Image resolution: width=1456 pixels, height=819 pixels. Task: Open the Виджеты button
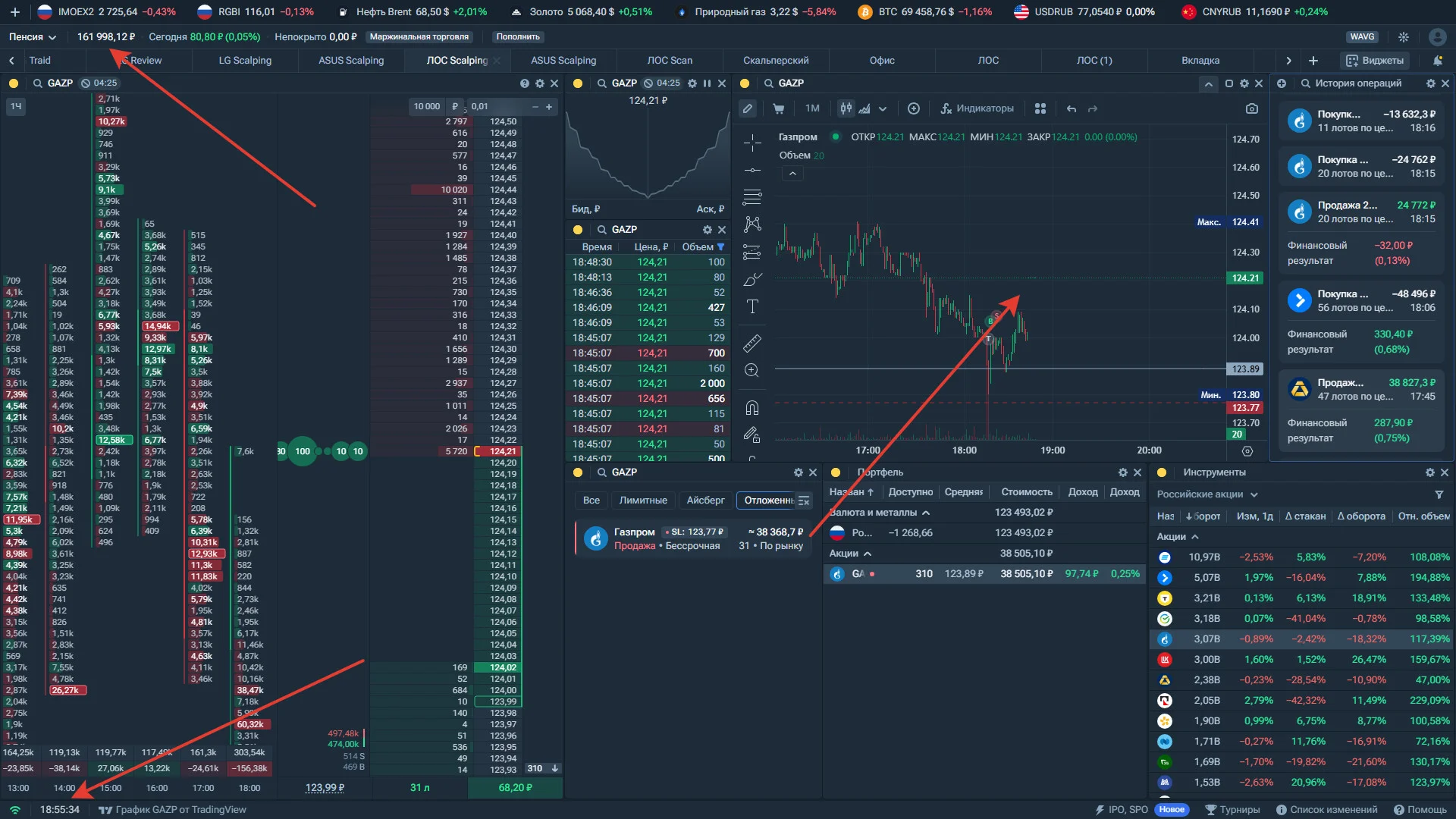(x=1376, y=61)
